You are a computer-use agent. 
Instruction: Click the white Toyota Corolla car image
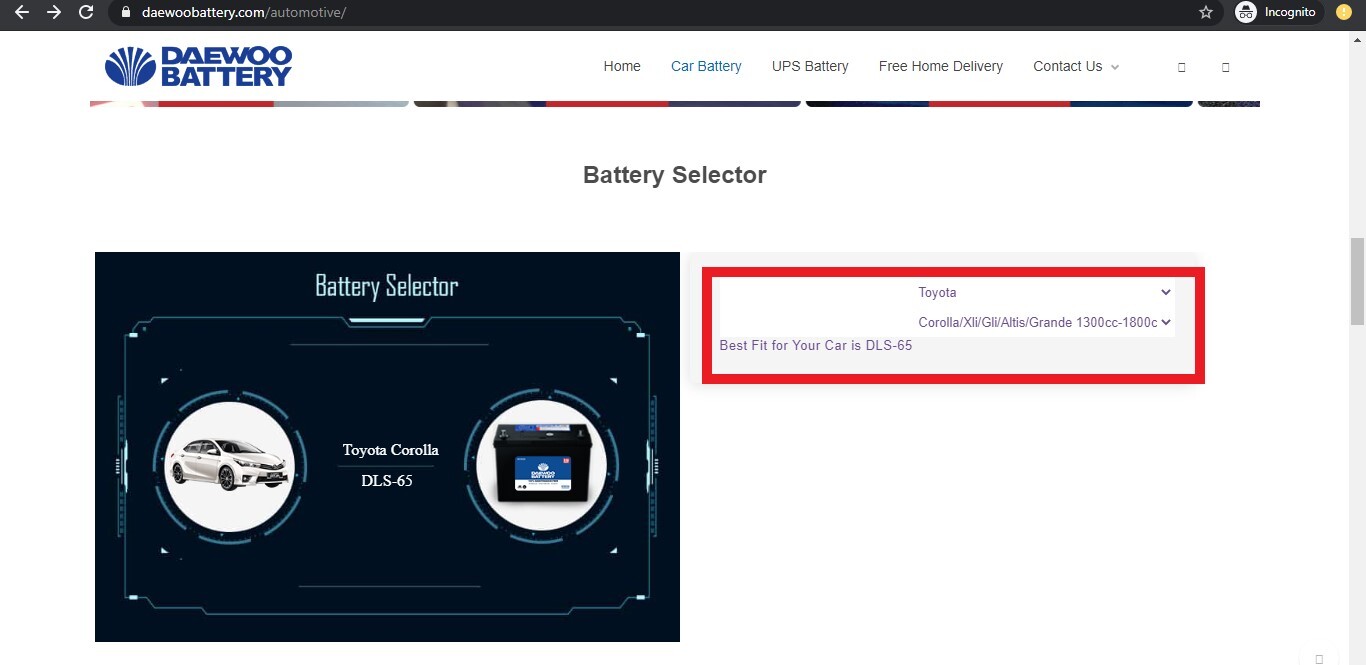pyautogui.click(x=229, y=466)
